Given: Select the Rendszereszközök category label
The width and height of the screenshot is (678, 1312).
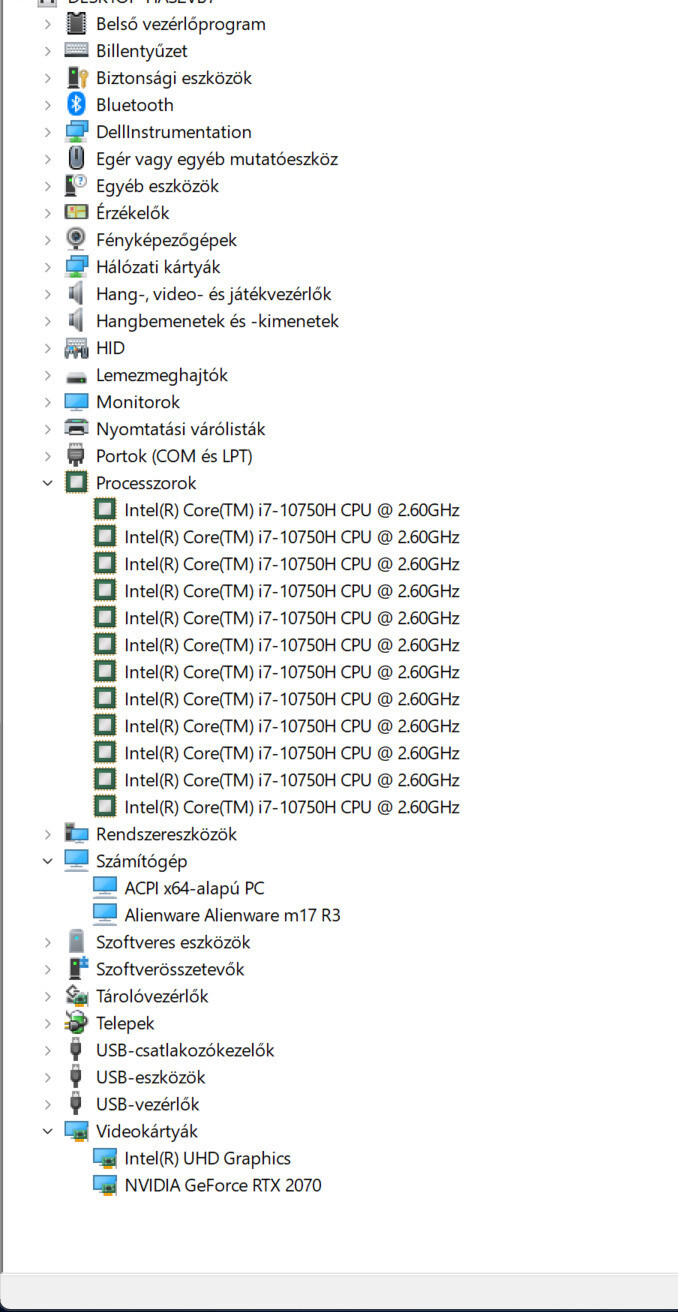Looking at the screenshot, I should pos(166,834).
